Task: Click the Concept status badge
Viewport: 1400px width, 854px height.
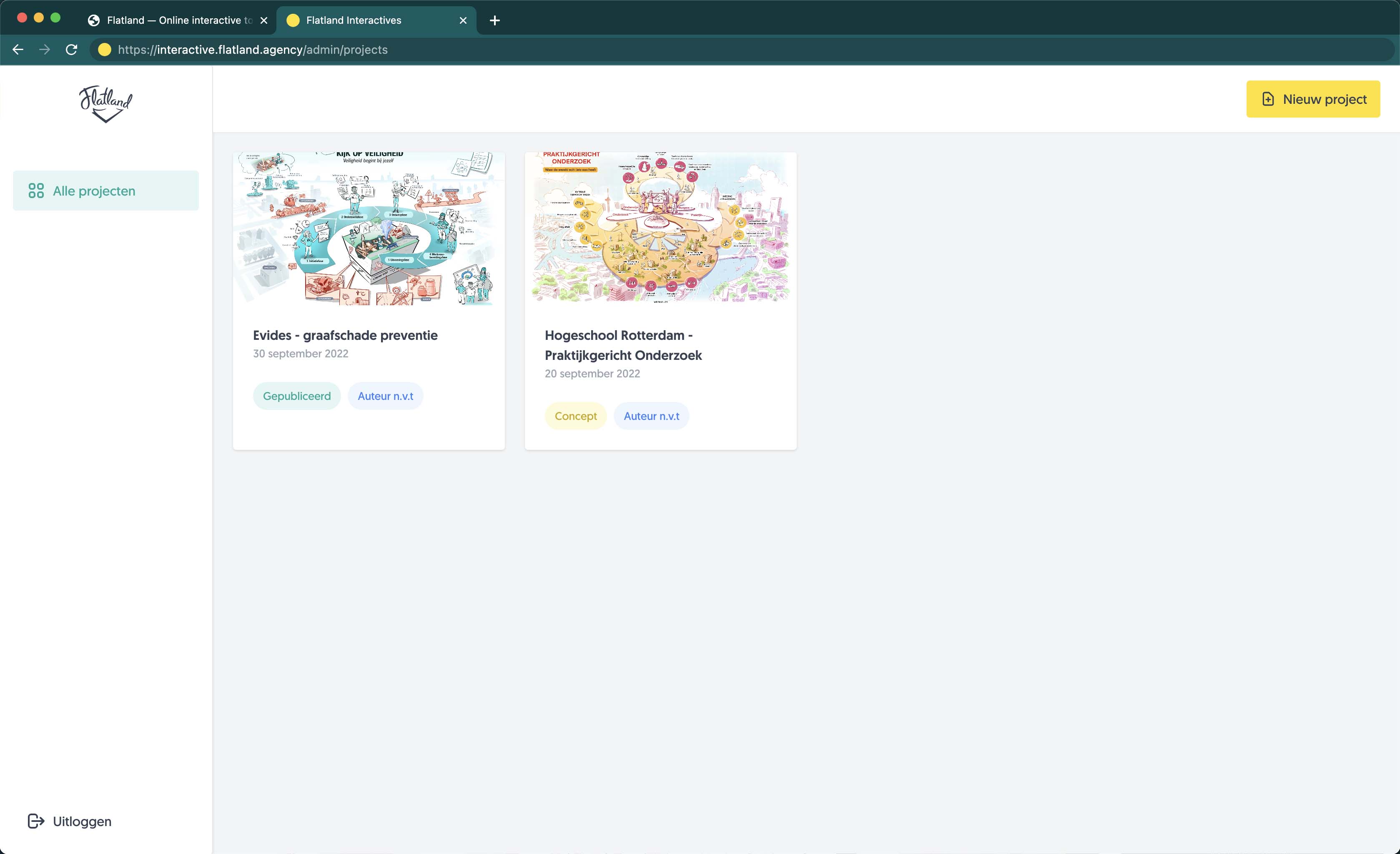Action: coord(575,416)
